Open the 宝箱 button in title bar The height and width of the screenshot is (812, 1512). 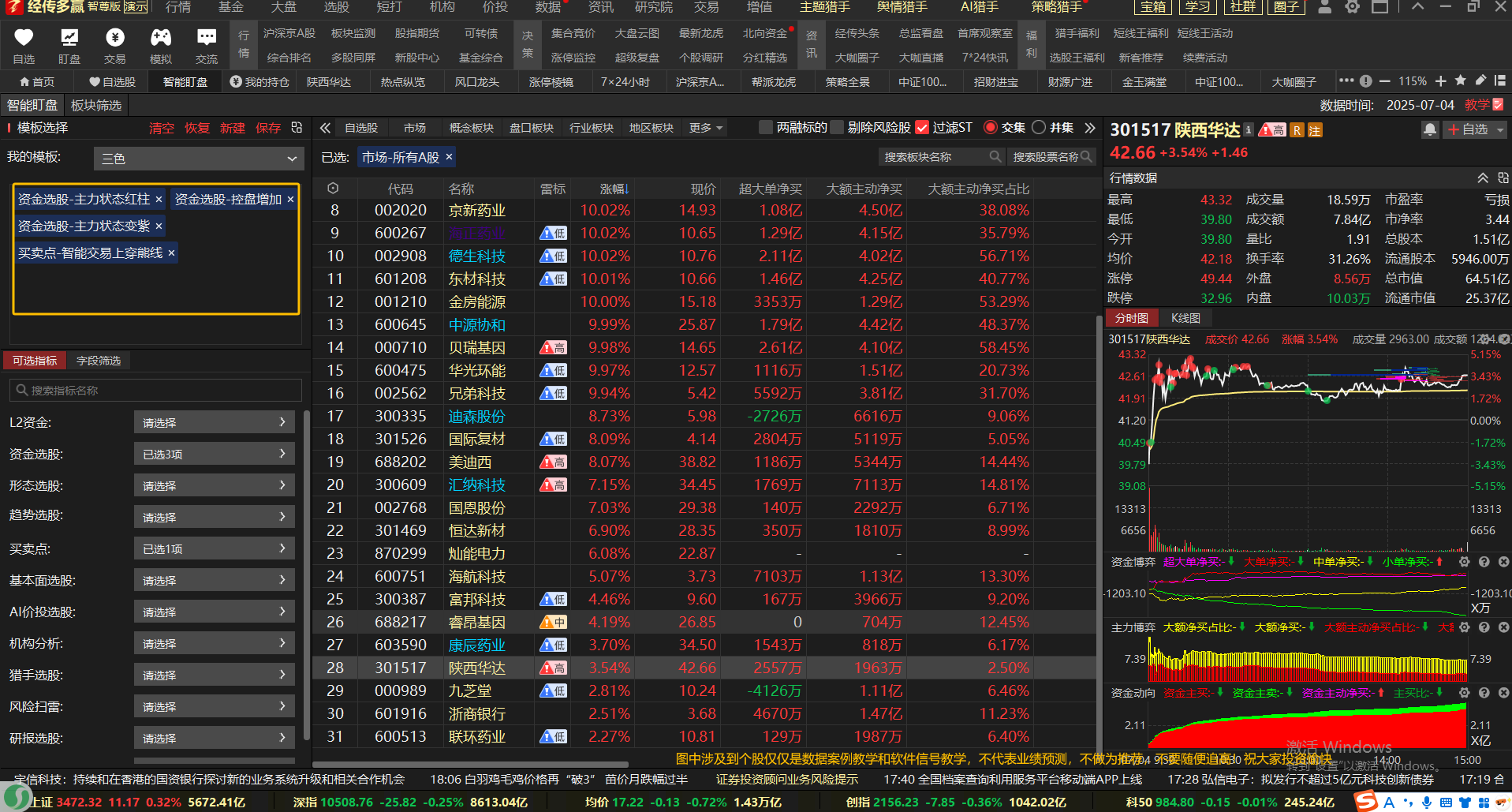click(1152, 7)
